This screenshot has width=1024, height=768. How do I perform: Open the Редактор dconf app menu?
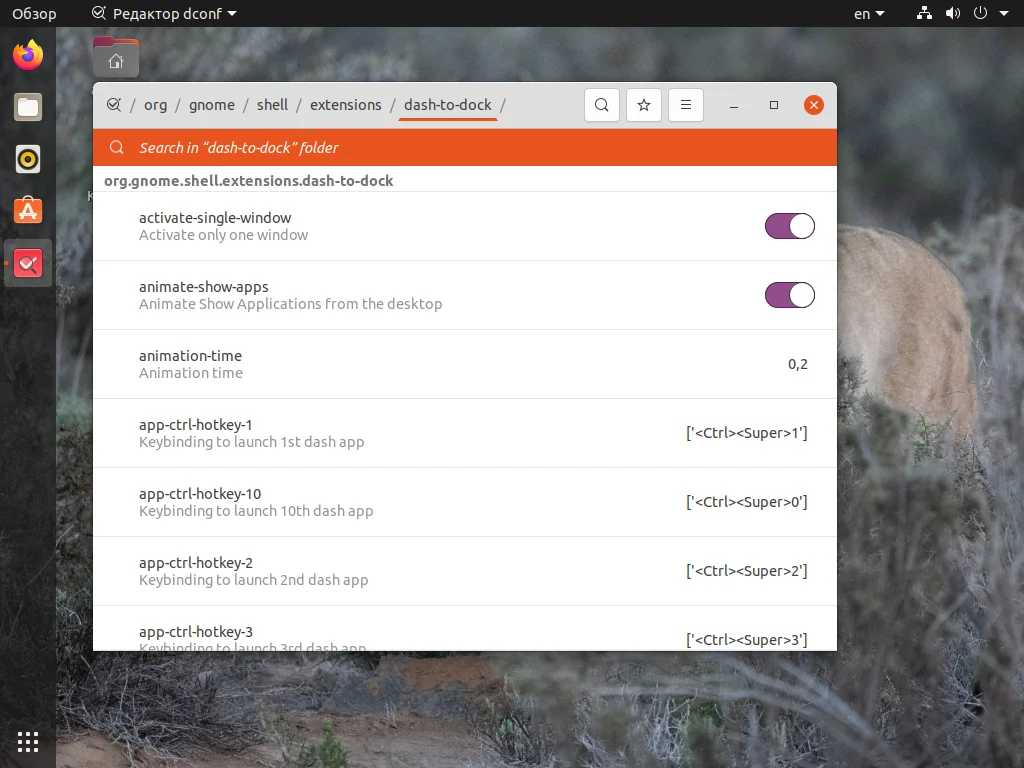click(x=160, y=13)
